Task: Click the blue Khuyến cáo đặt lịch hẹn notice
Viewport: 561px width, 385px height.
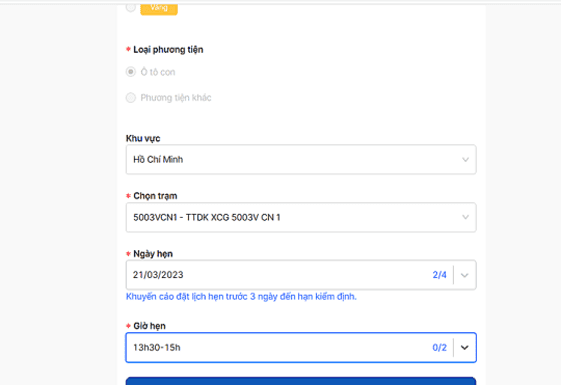Action: 241,297
